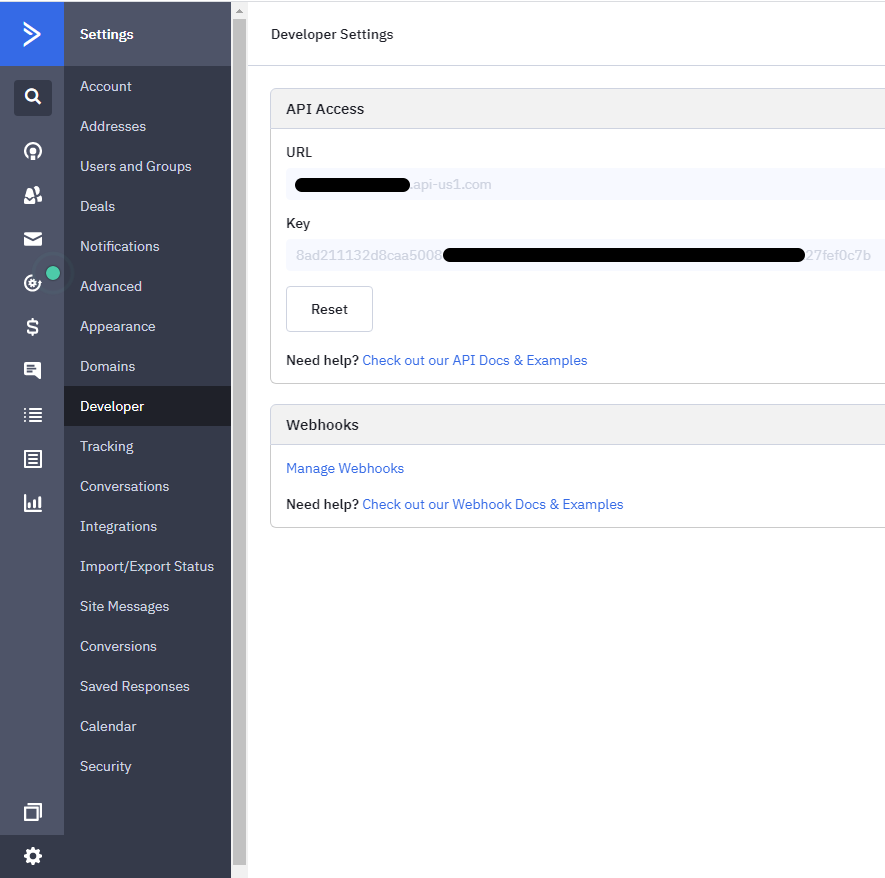Open Contacts via the people icon
Viewport: 885px width, 878px height.
[33, 195]
